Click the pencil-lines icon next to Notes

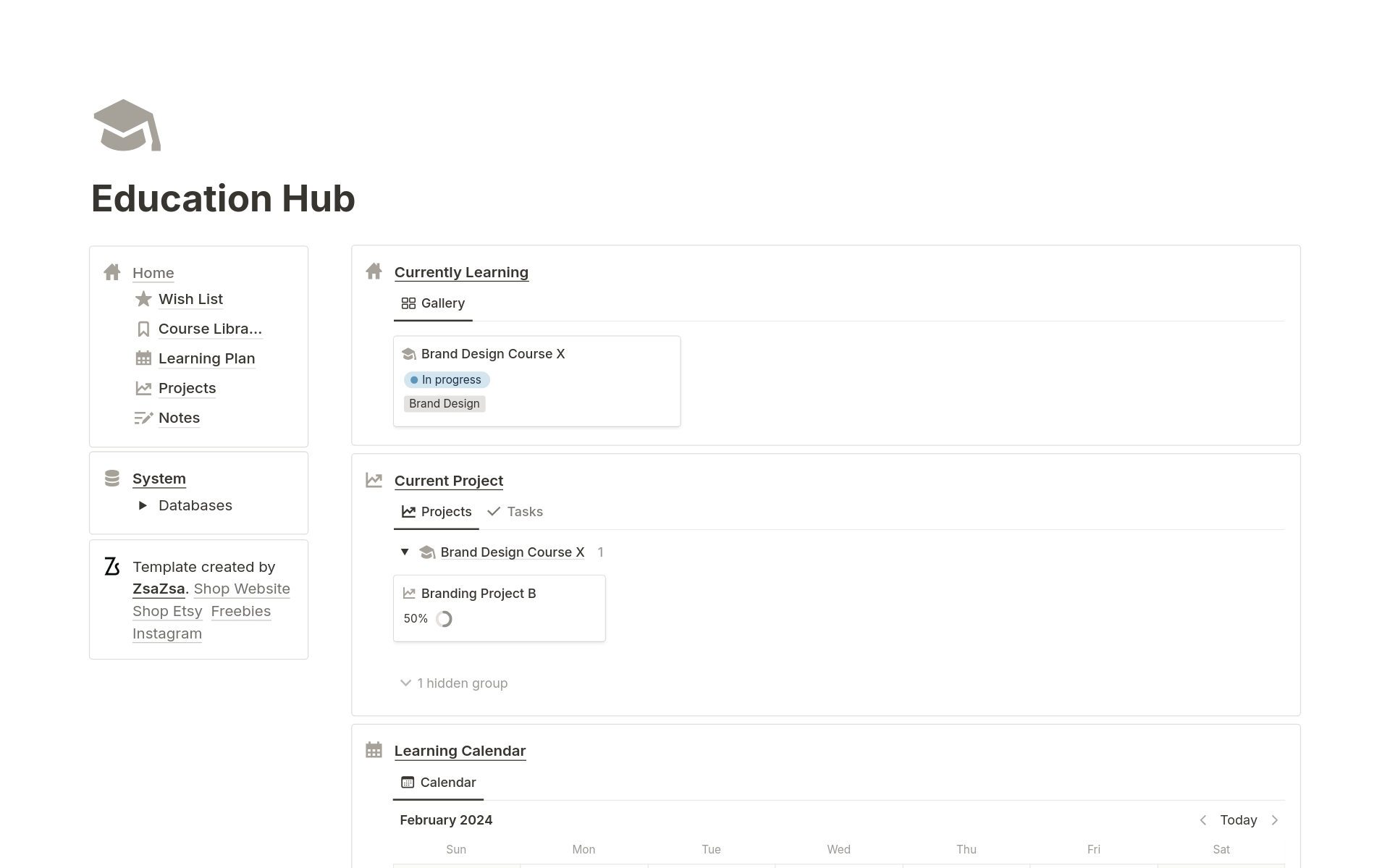(143, 418)
